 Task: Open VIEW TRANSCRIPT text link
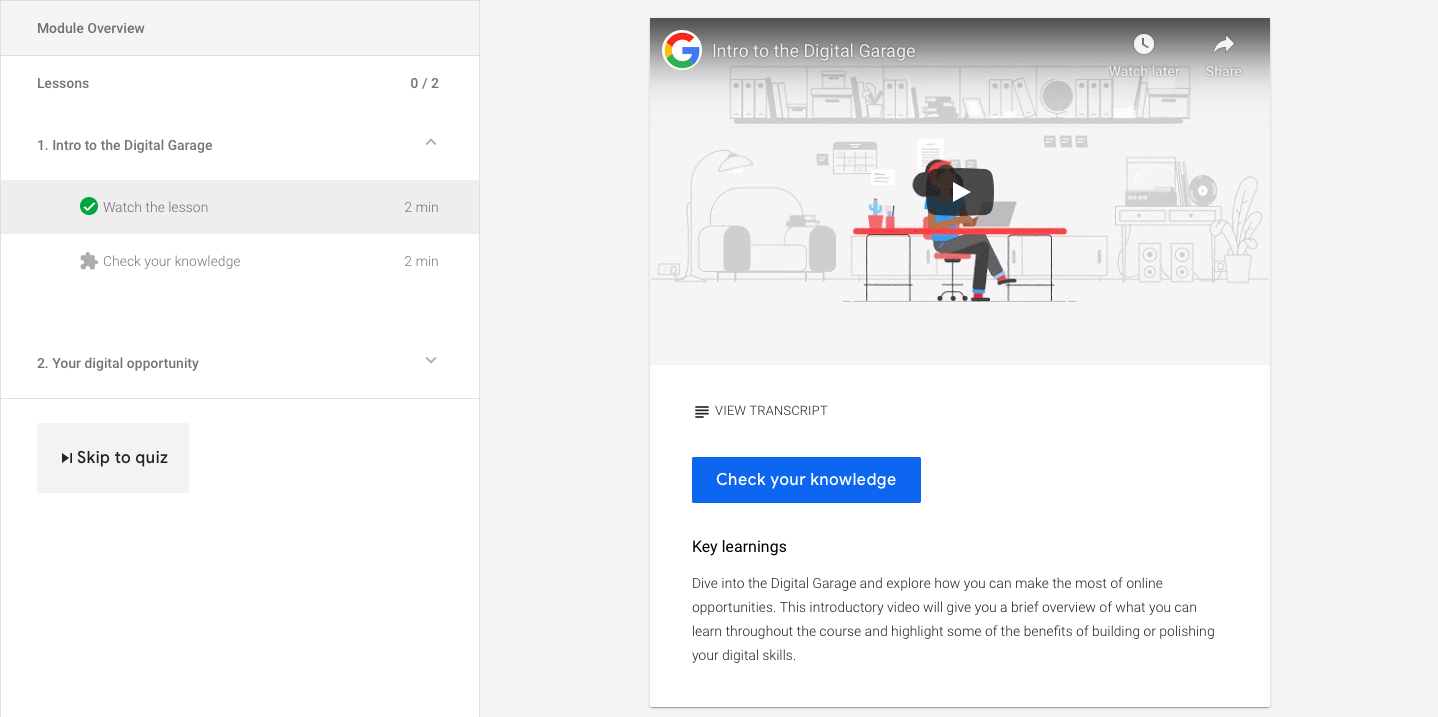point(771,411)
